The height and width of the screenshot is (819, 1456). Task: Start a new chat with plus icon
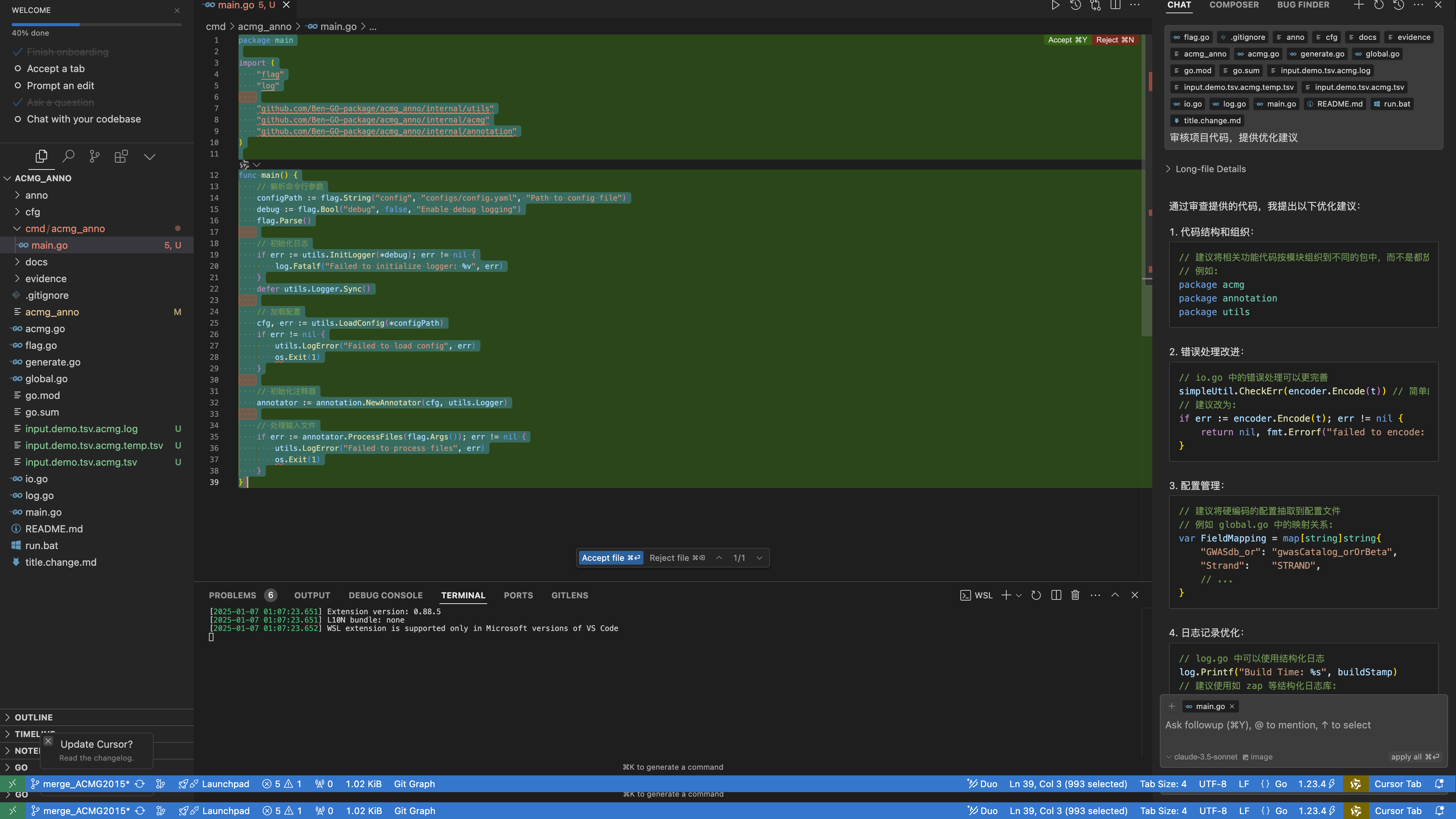click(x=1359, y=5)
